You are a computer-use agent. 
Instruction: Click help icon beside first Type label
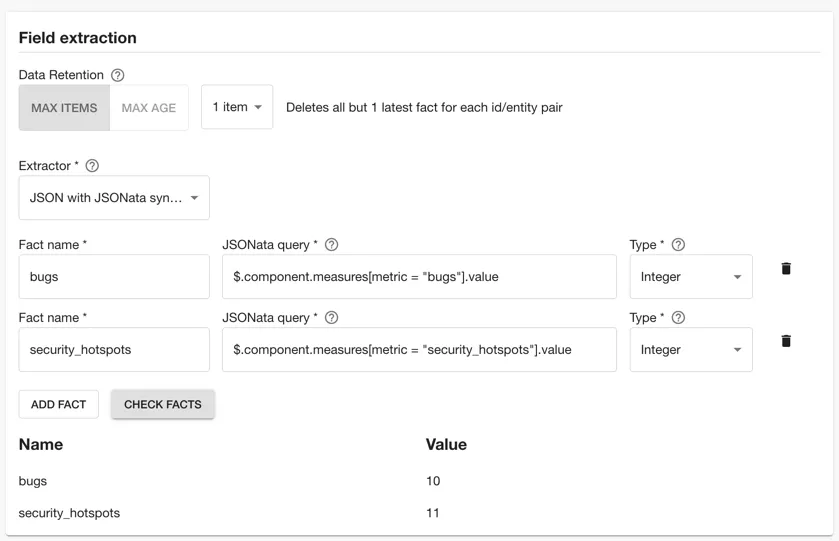click(x=678, y=245)
